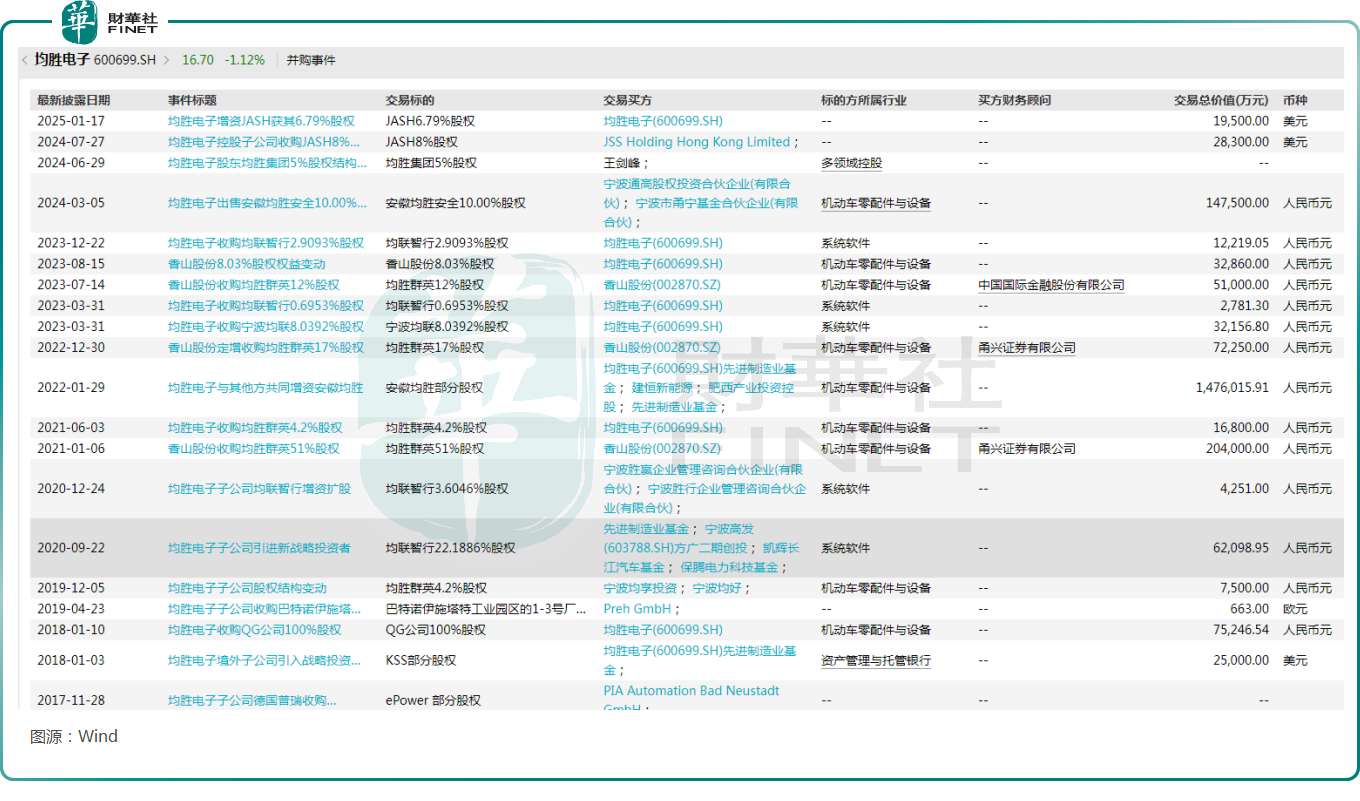Click advisor 中国国际金融股份有限公司
This screenshot has height=801, width=1360.
(x=1051, y=285)
